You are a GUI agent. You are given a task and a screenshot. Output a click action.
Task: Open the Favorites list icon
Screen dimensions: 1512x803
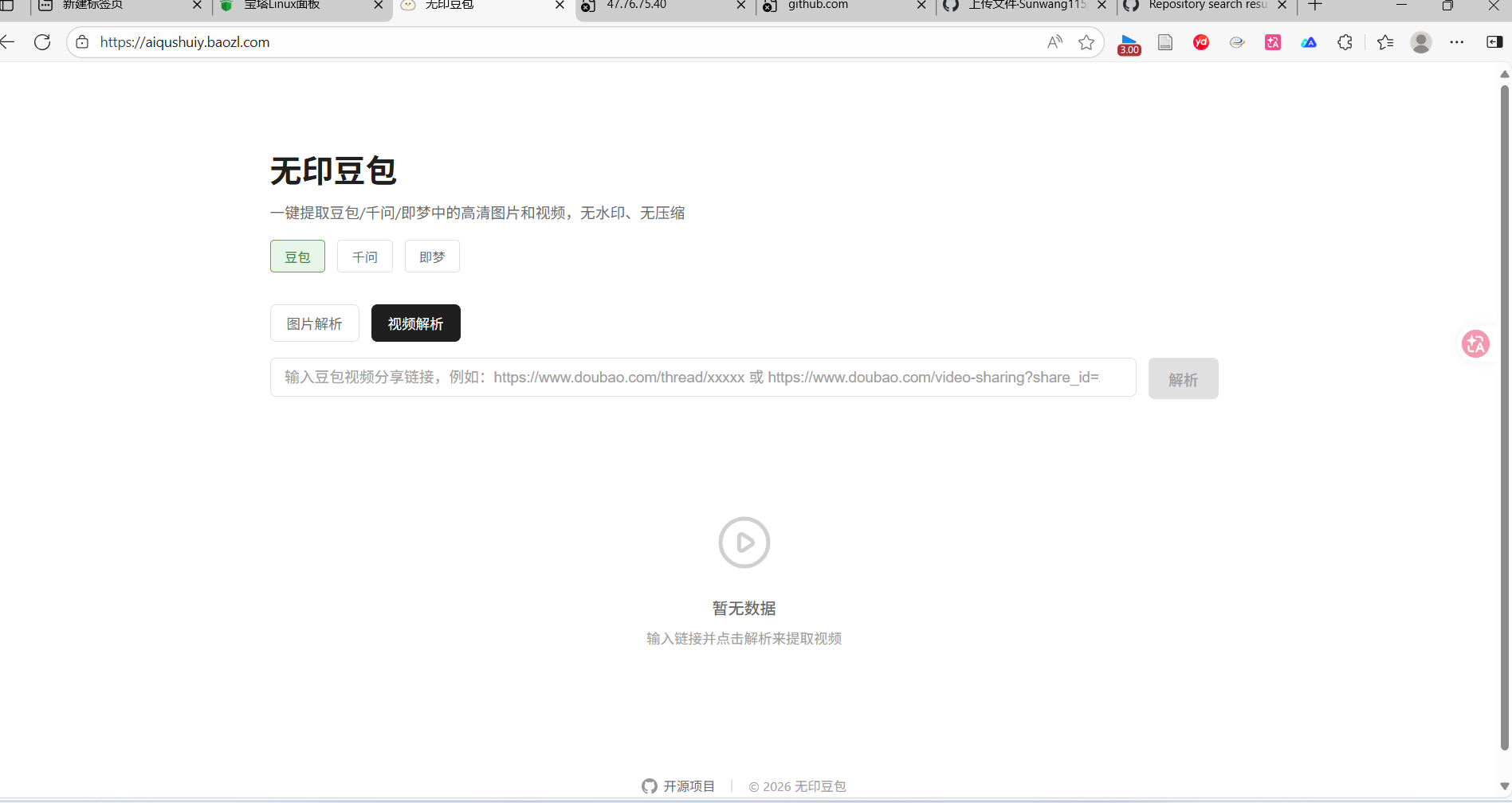pos(1385,42)
